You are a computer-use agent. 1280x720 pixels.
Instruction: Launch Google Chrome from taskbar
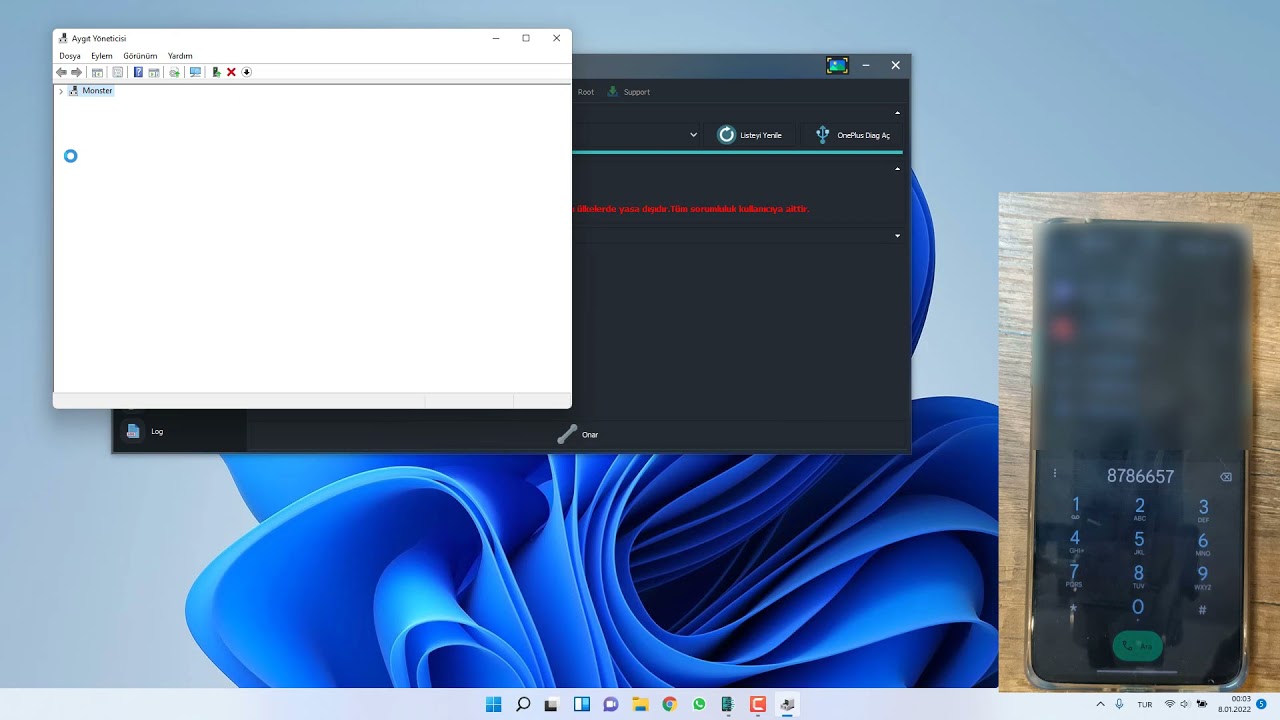point(669,704)
